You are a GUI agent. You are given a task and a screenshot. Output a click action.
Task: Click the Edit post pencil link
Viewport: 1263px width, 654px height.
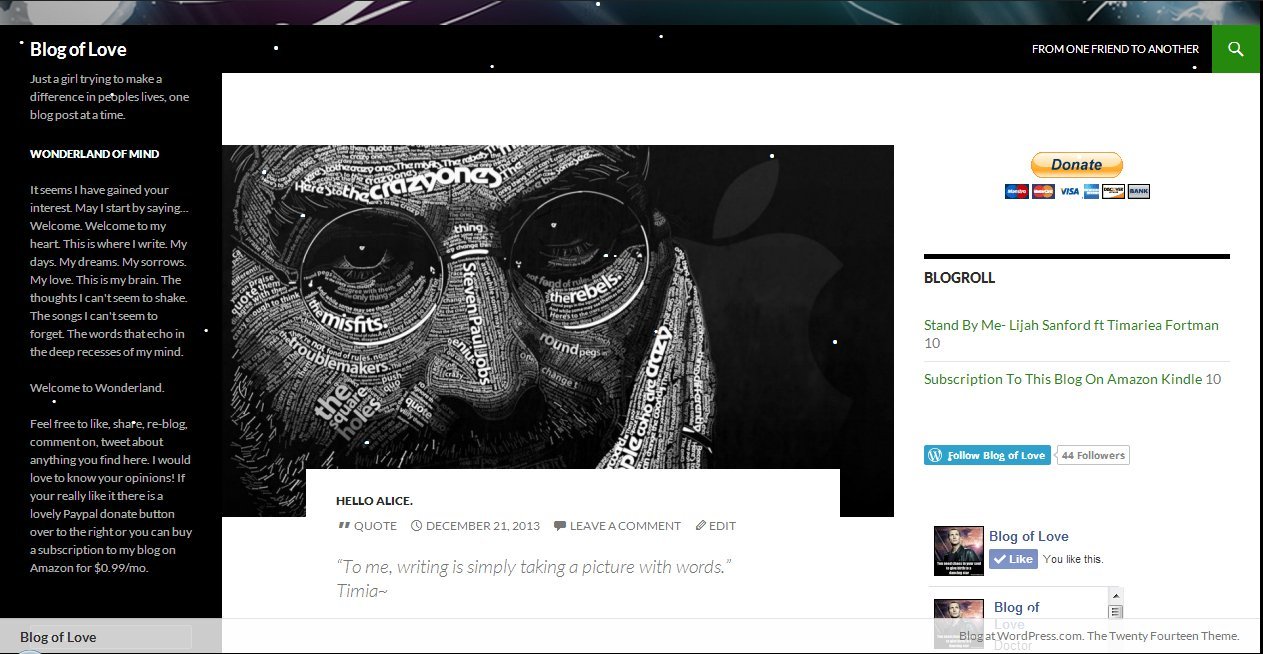tap(716, 526)
